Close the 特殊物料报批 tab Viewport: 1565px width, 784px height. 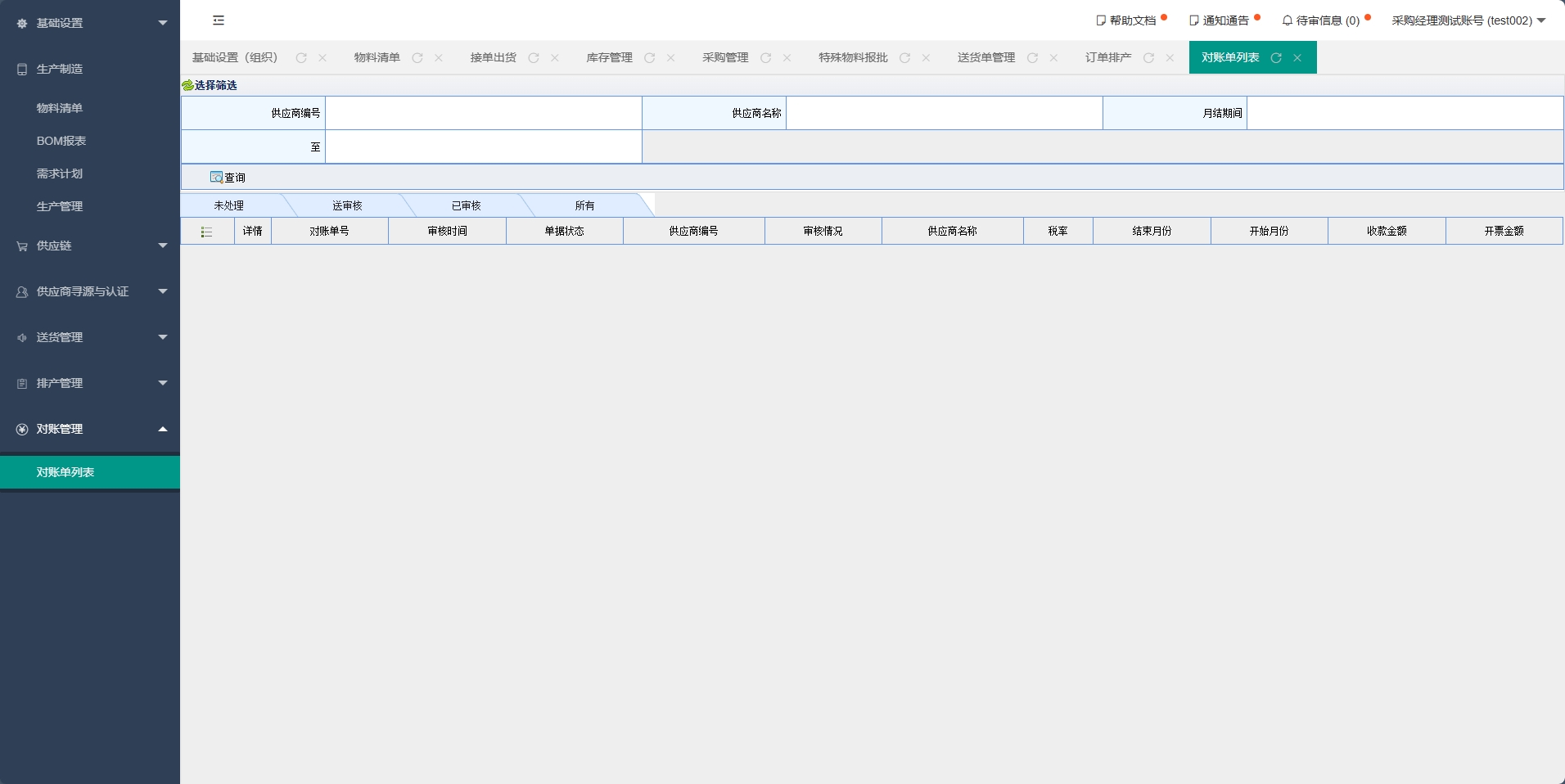pos(927,58)
